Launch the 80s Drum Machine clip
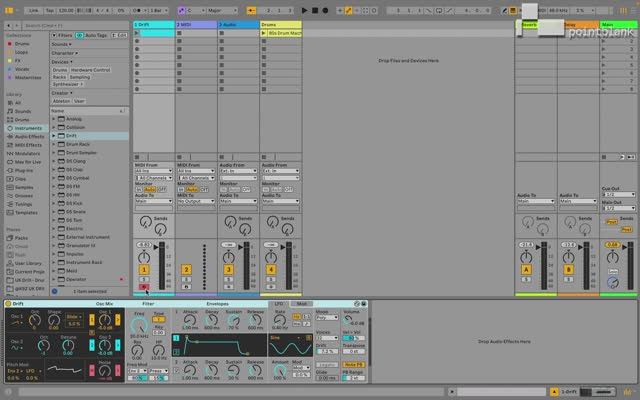 [x=264, y=33]
